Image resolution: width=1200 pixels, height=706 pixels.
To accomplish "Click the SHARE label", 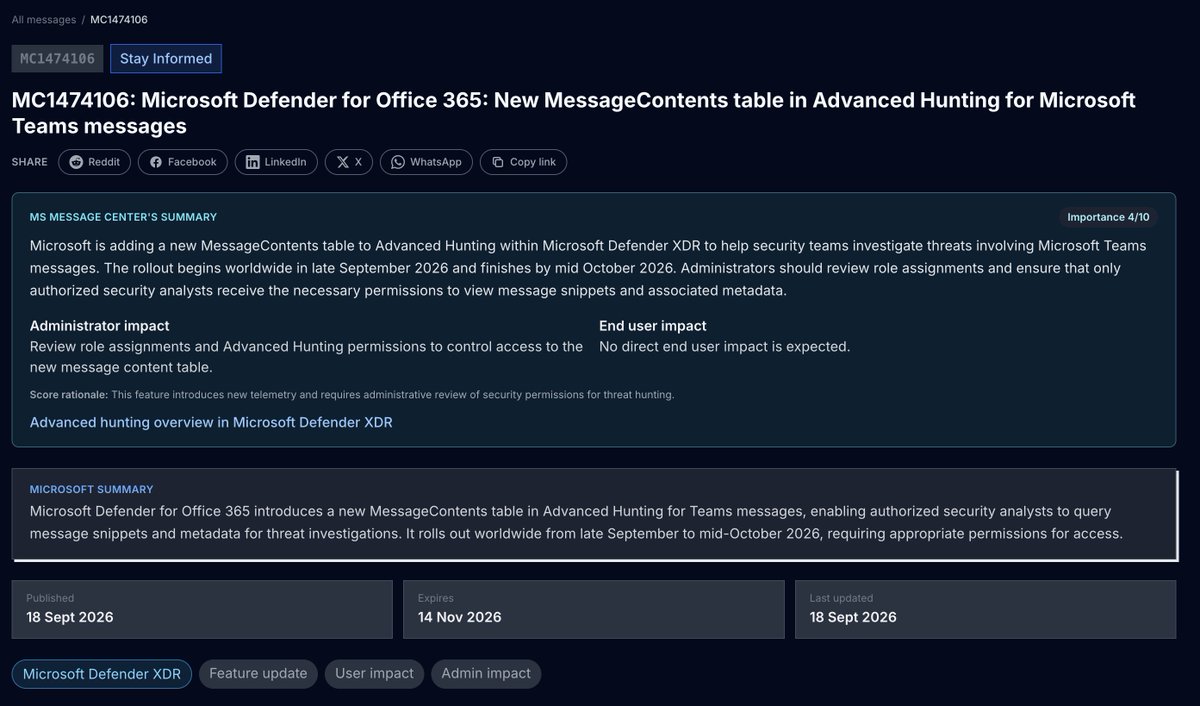I will tap(29, 162).
